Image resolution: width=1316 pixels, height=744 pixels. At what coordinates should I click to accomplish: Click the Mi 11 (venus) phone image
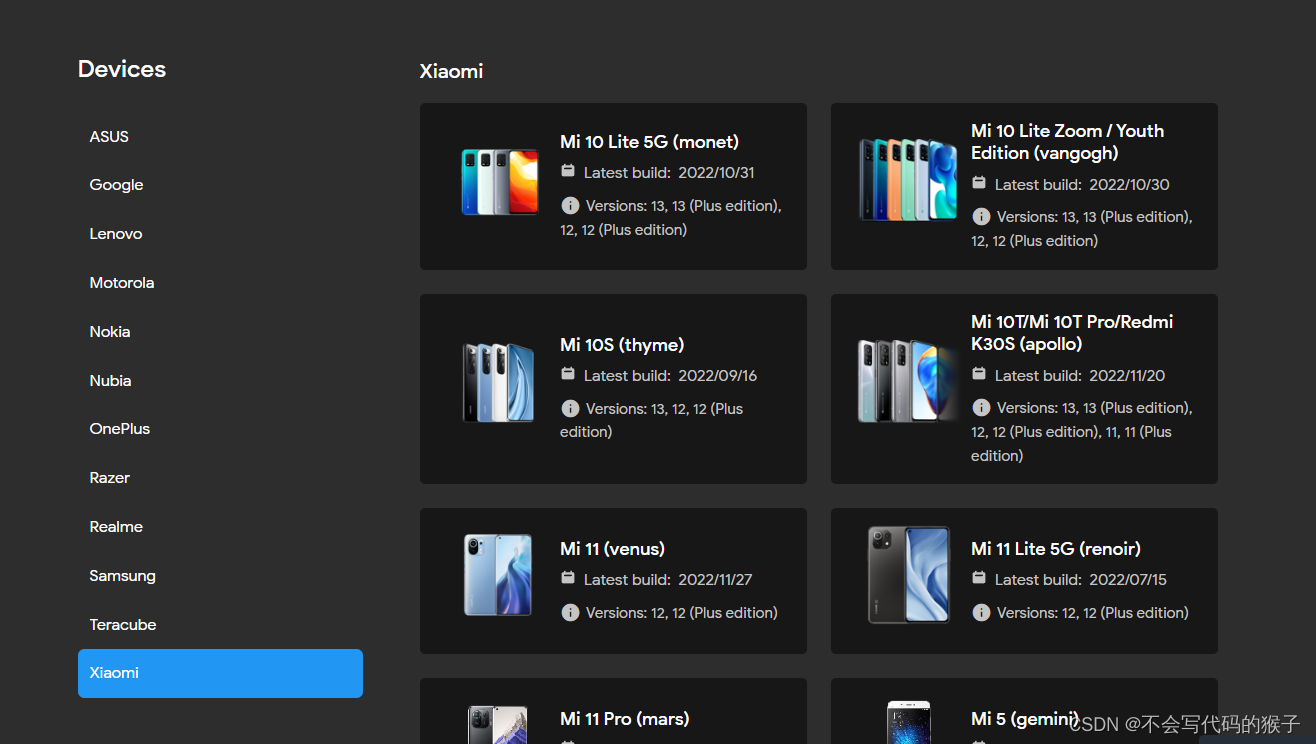498,575
